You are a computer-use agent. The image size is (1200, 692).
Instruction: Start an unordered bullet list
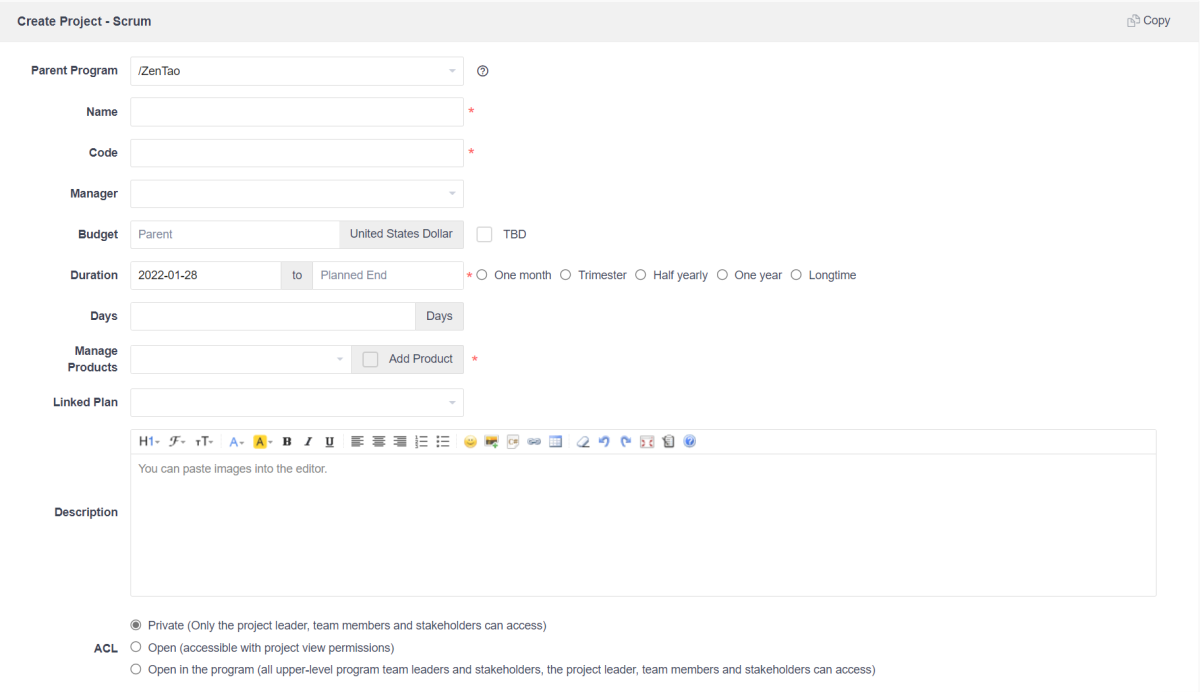click(443, 442)
